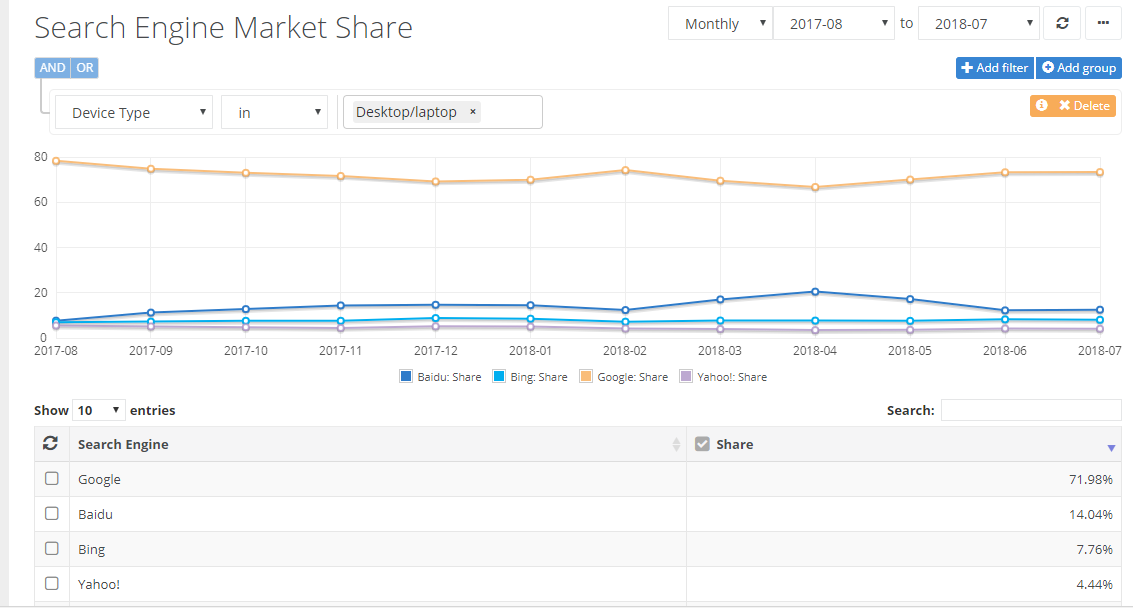The width and height of the screenshot is (1133, 608).
Task: Tick the Google row checkbox
Action: tap(51, 479)
